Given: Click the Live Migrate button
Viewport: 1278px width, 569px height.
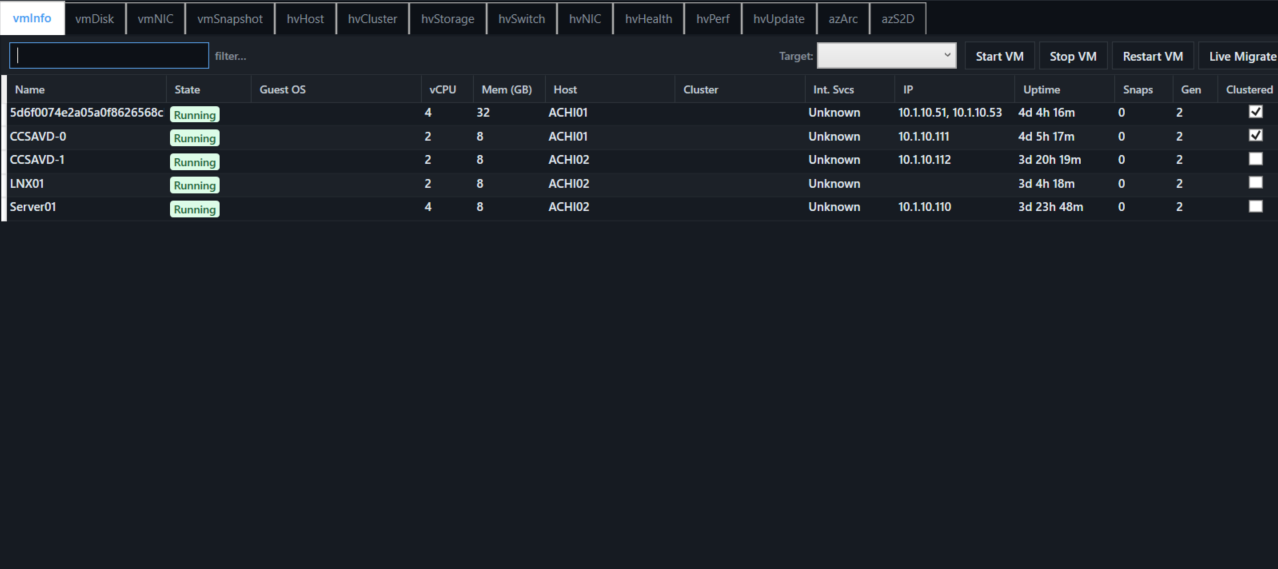Looking at the screenshot, I should tap(1240, 56).
